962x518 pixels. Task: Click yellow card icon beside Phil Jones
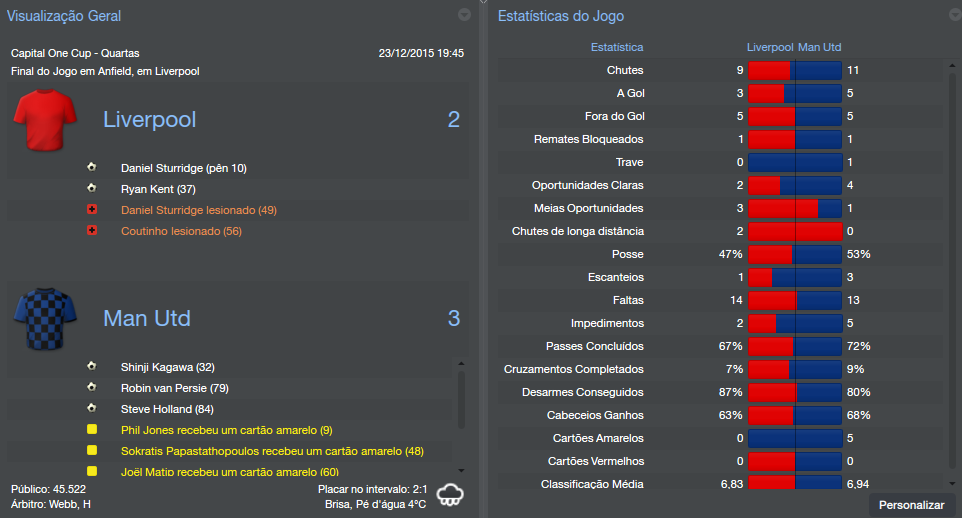point(92,430)
